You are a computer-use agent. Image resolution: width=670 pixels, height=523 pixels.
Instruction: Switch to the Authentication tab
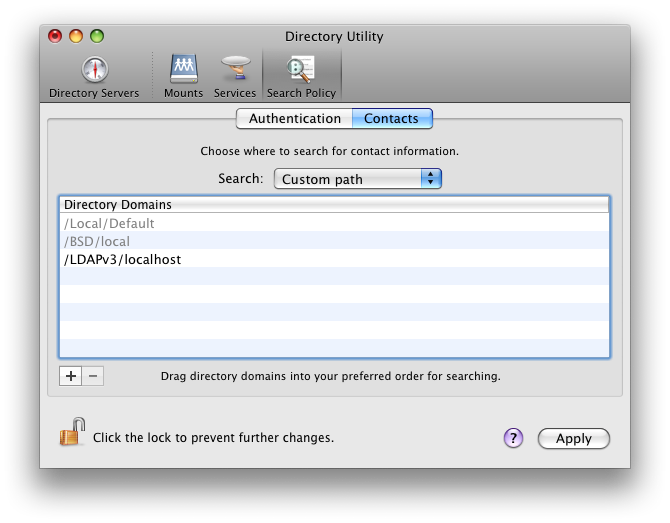pyautogui.click(x=295, y=118)
